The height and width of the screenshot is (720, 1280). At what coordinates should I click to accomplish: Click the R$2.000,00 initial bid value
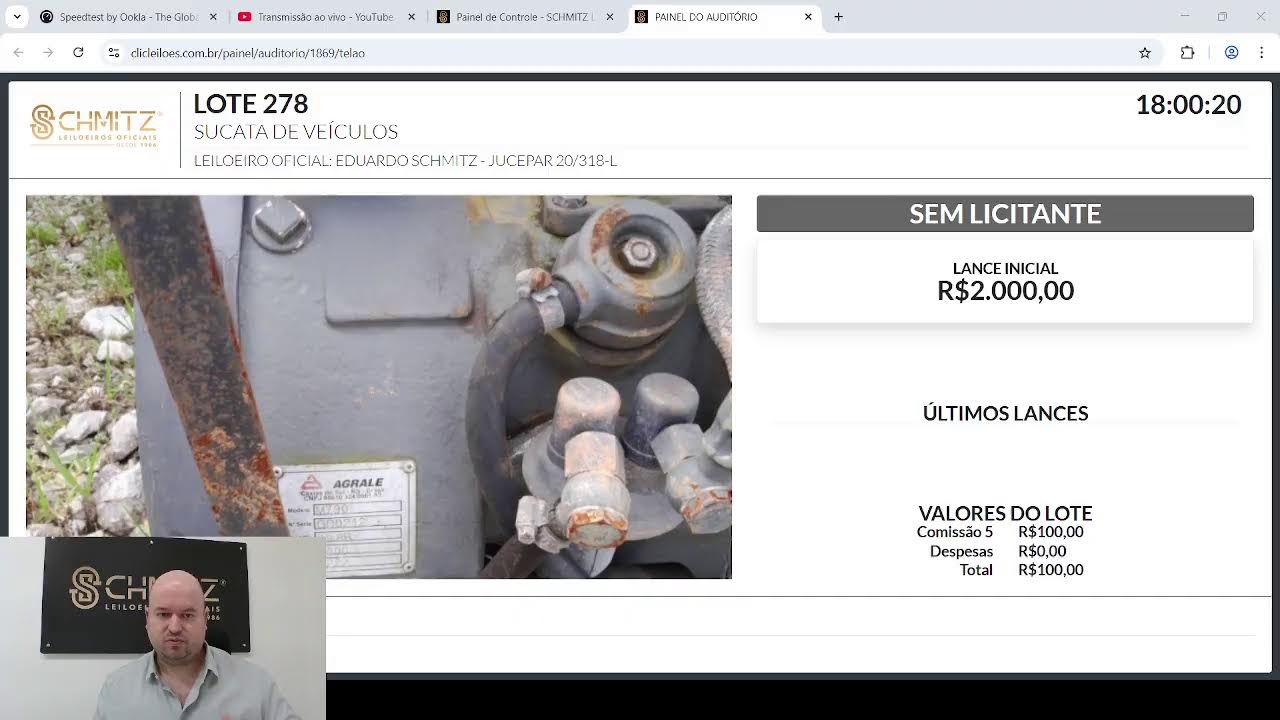click(x=1005, y=290)
